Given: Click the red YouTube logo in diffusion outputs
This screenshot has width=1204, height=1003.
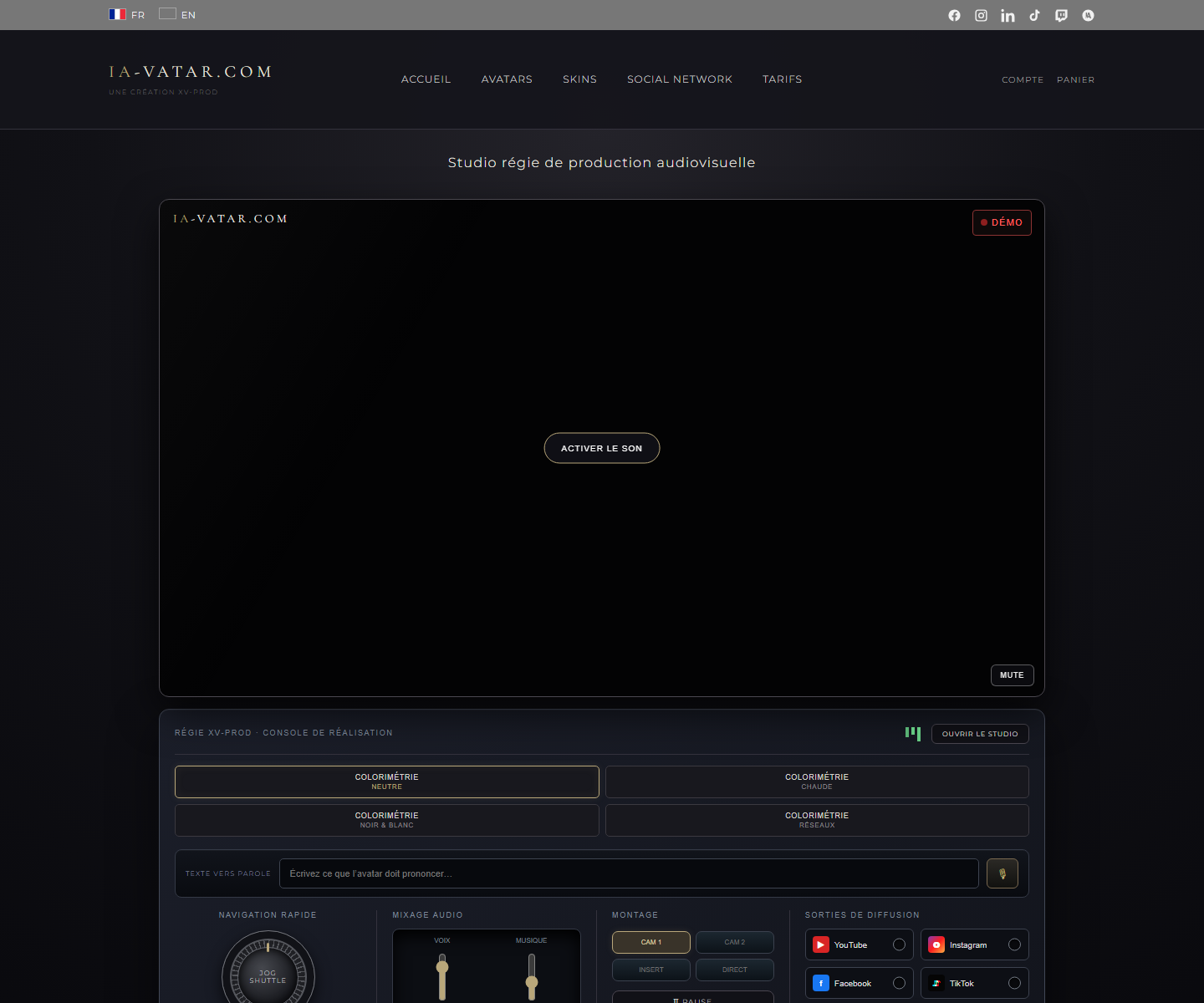Looking at the screenshot, I should [821, 944].
